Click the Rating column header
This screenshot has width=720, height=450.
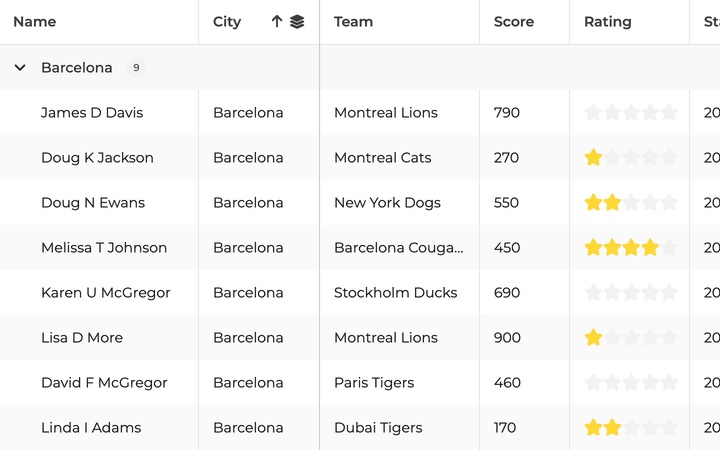tap(608, 22)
